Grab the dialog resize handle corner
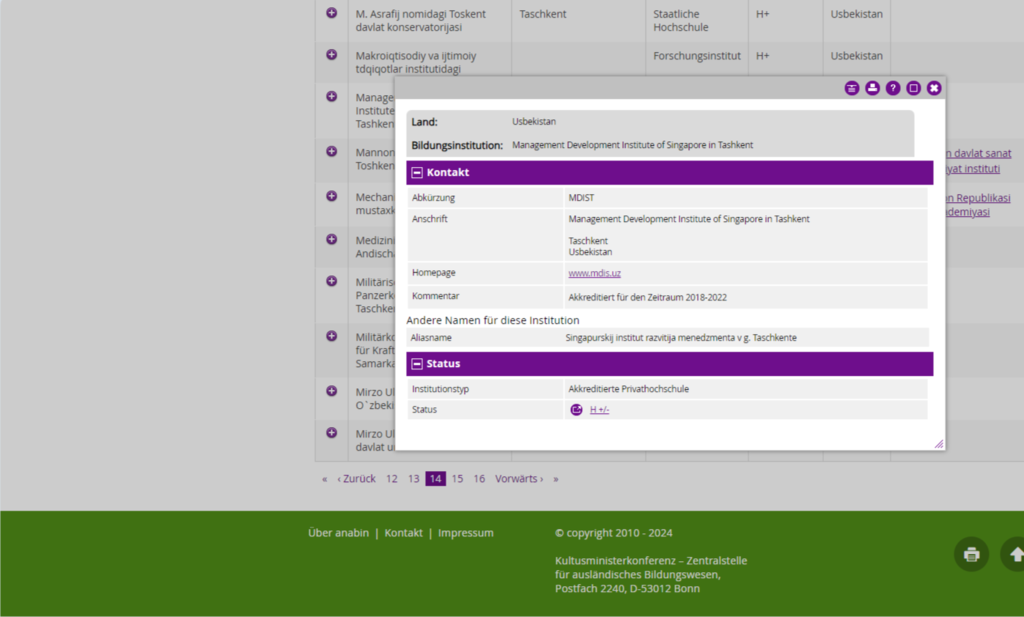Screen dimensions: 1024x617 click(939, 444)
